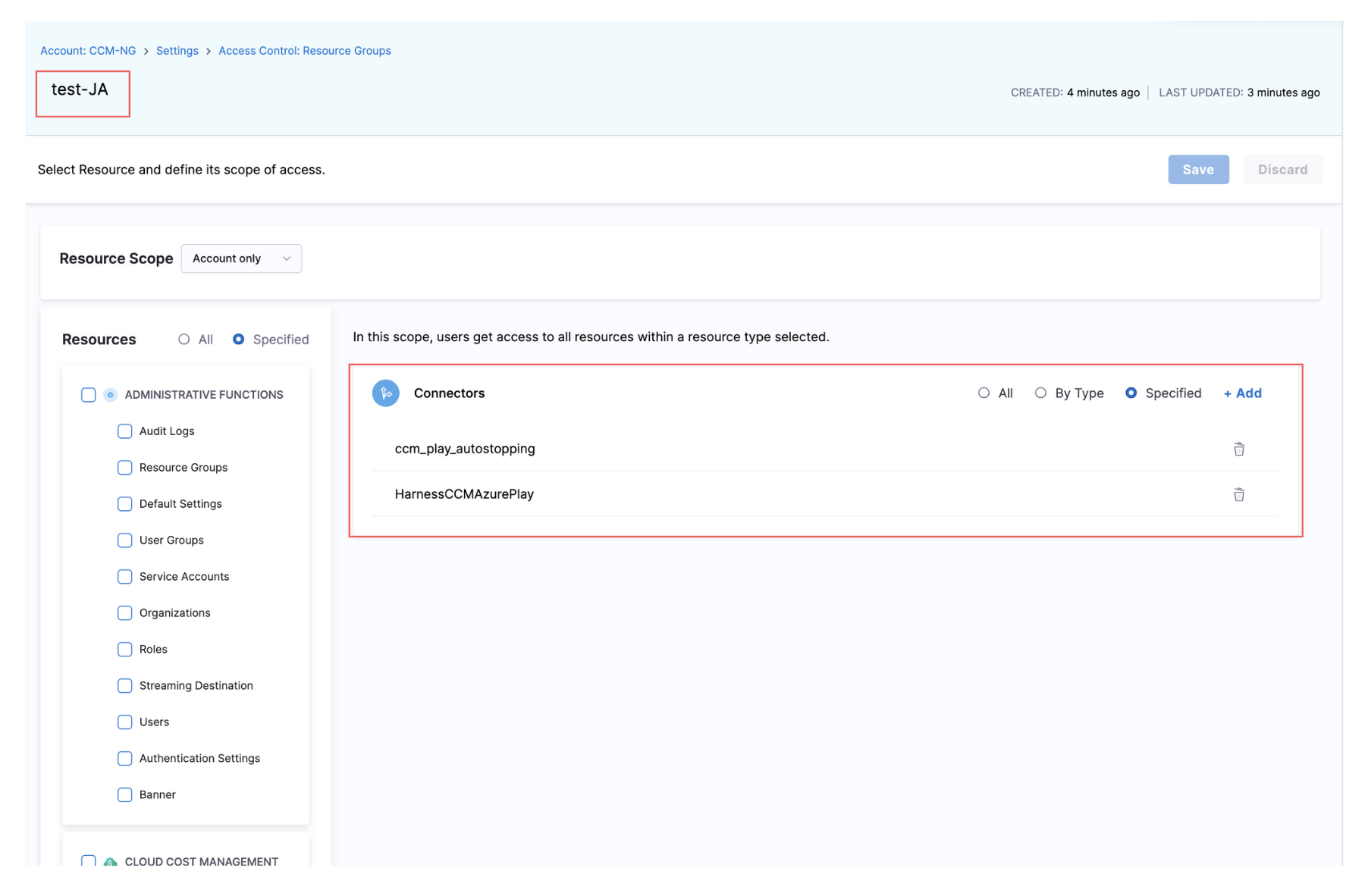Select the All resources radio button
The image size is (1368, 896).
[x=184, y=340]
